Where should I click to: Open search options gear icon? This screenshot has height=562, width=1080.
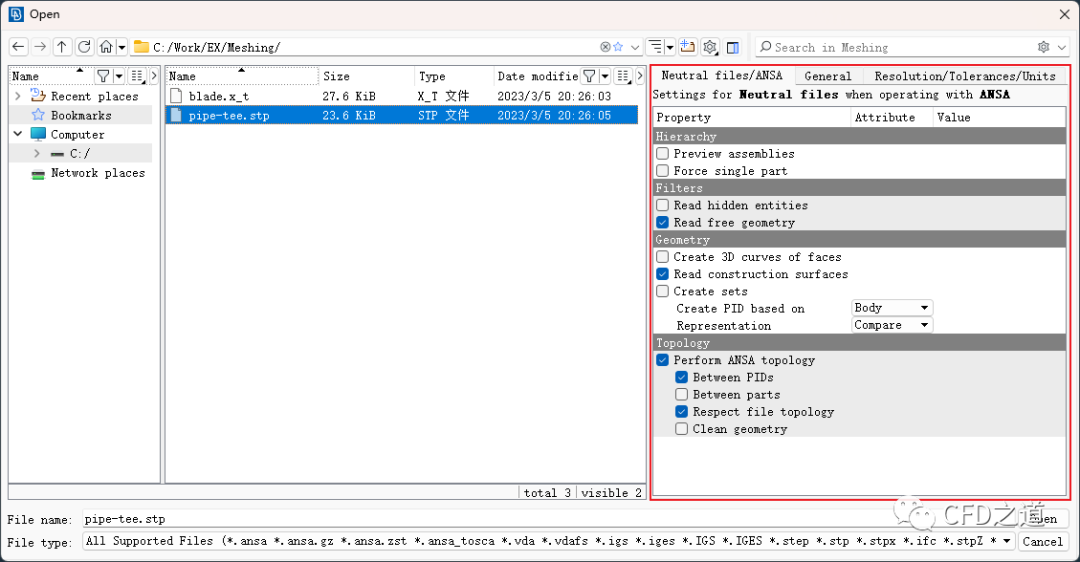pos(1043,47)
